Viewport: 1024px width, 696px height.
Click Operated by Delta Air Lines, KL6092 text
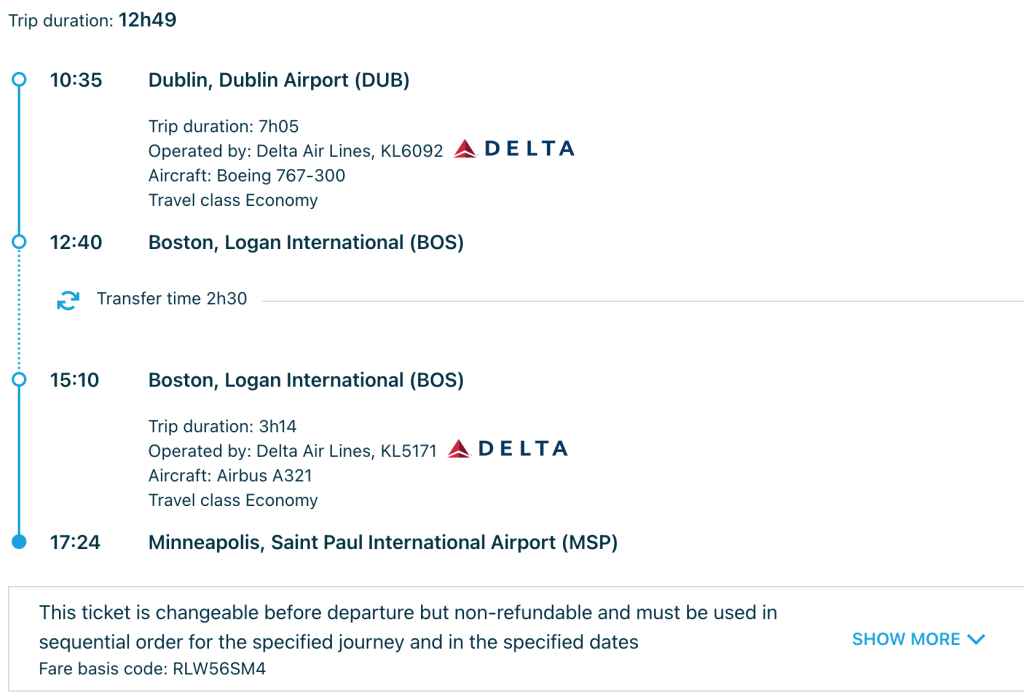[296, 151]
